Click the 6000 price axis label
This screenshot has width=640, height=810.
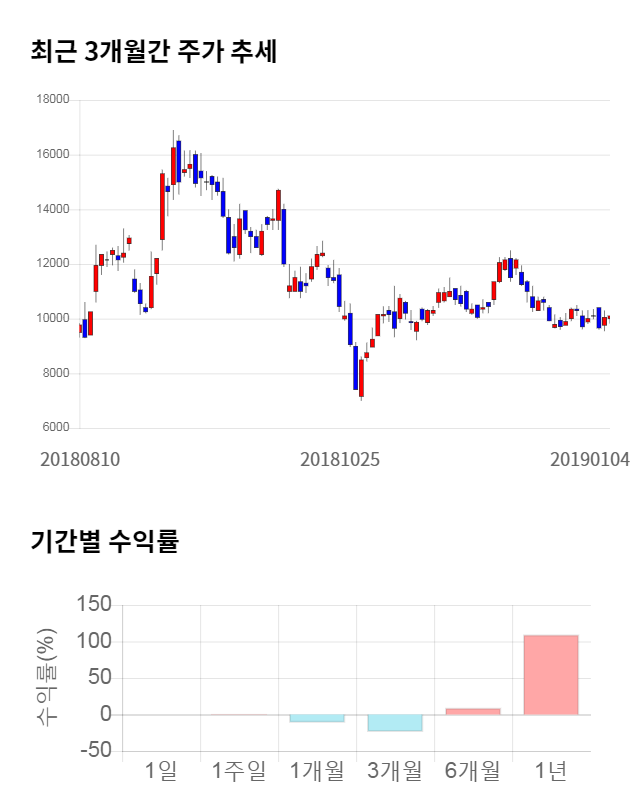click(55, 428)
